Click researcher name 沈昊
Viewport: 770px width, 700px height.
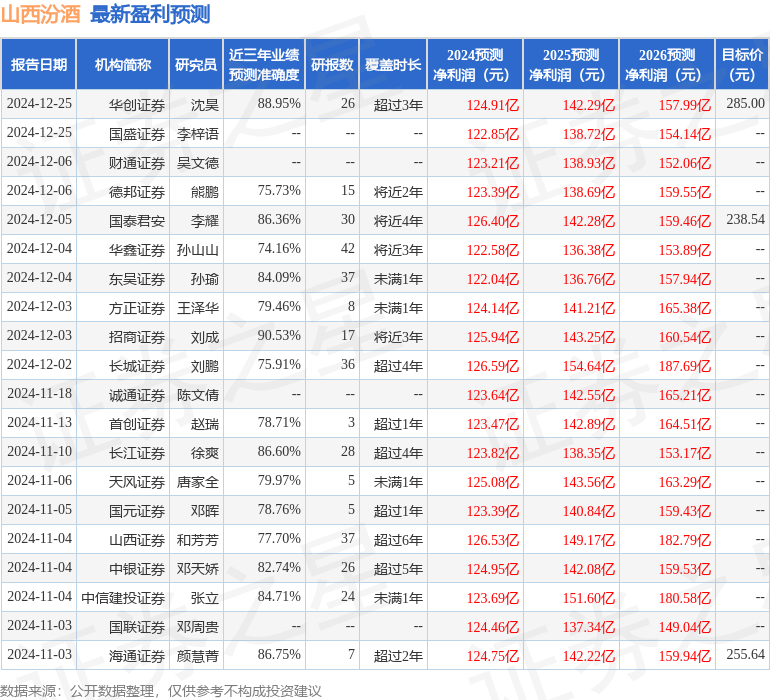point(205,105)
